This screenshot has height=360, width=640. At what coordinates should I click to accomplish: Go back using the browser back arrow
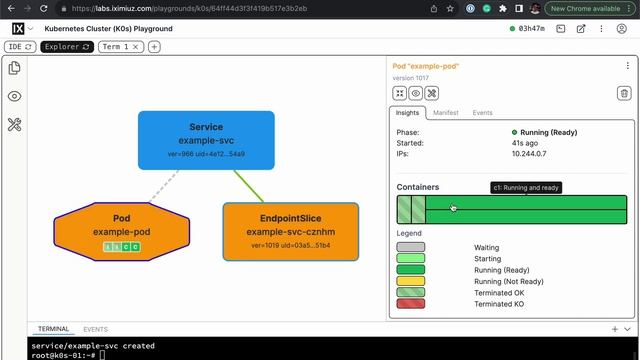click(11, 9)
